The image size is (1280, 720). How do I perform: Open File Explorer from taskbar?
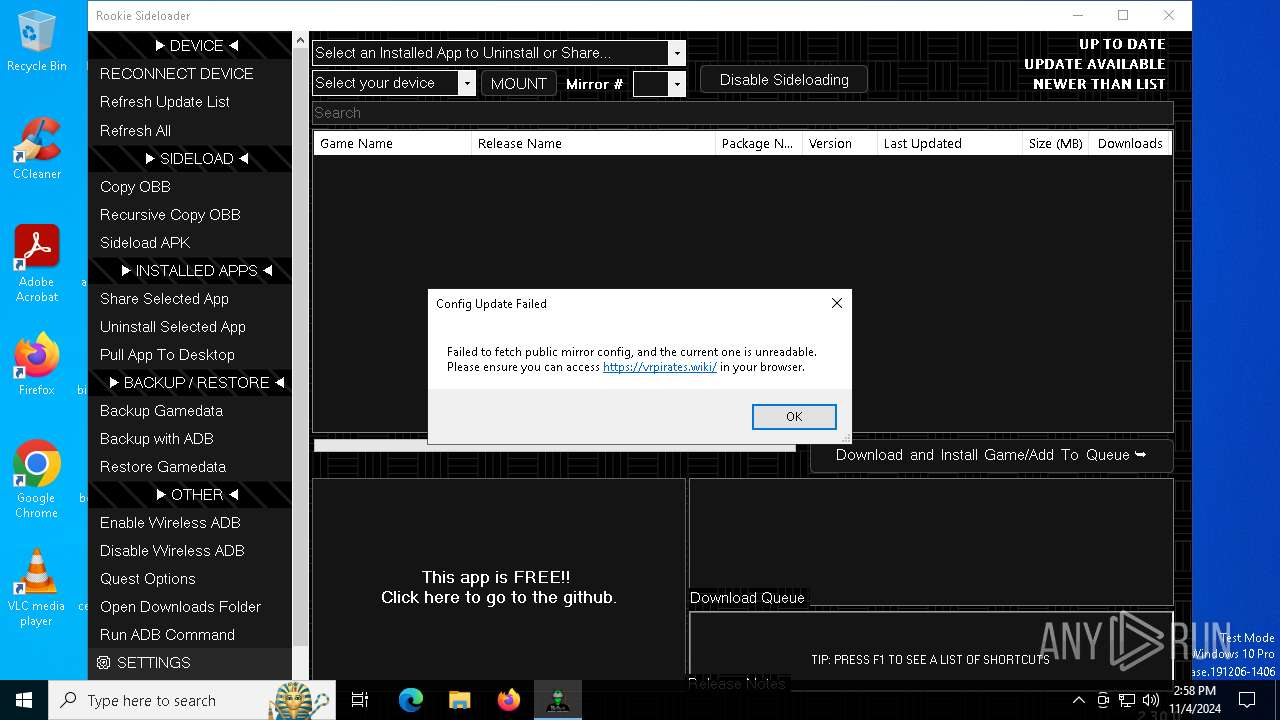(459, 700)
